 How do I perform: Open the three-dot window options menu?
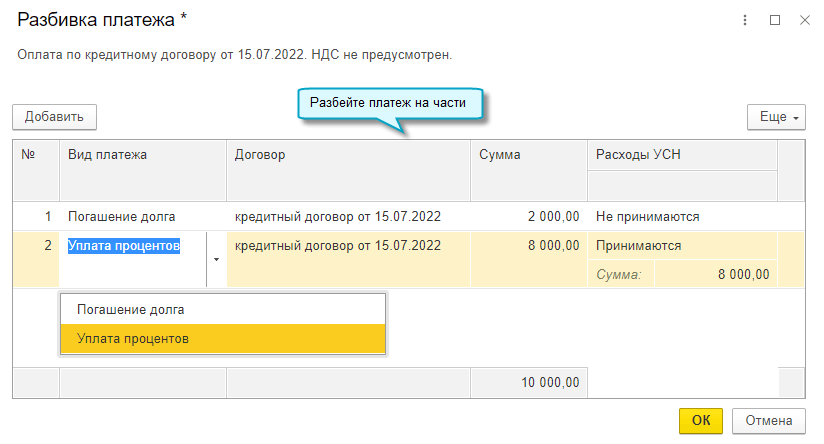[745, 20]
